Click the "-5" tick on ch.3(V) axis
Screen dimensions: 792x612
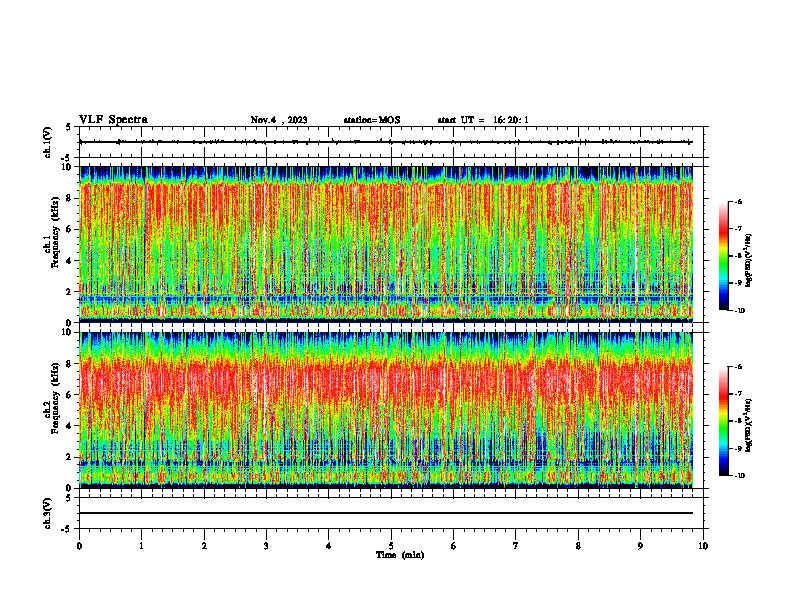pos(67,529)
